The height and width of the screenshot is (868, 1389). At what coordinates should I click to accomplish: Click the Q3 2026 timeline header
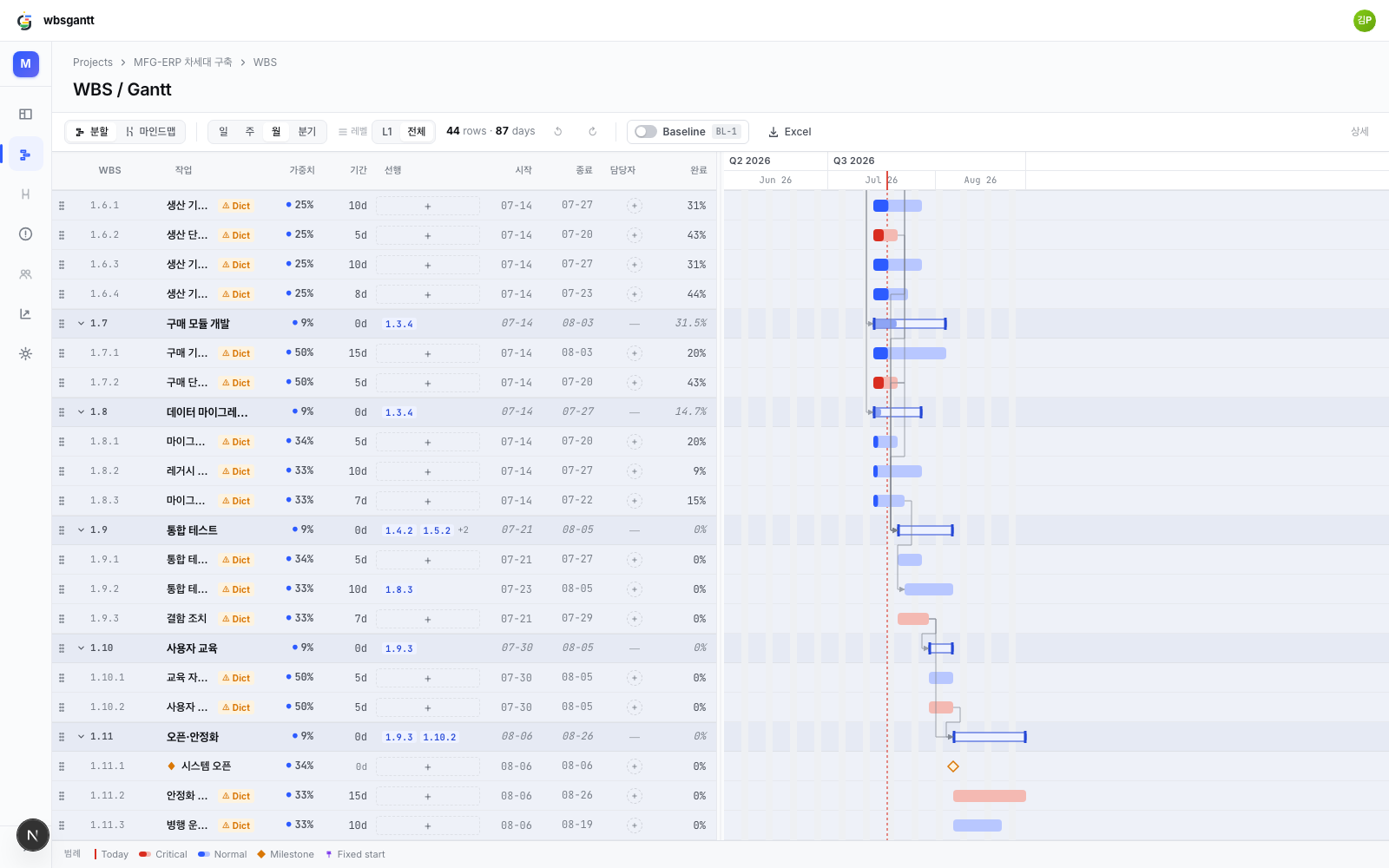tap(926, 161)
